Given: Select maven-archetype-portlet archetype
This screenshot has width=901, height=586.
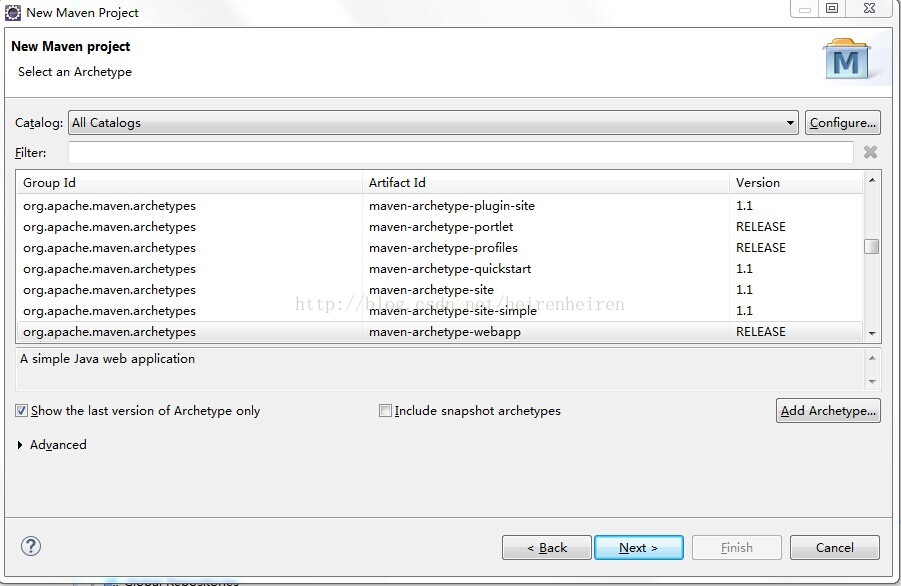Looking at the screenshot, I should point(440,227).
